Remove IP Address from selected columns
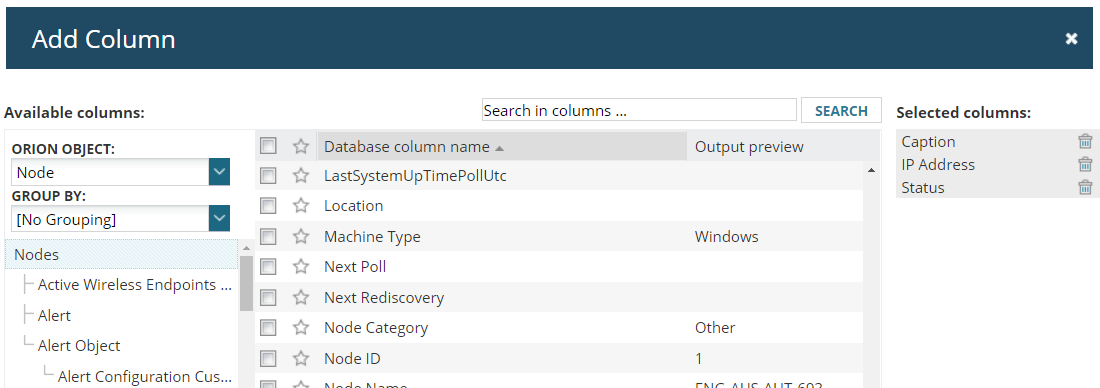The height and width of the screenshot is (388, 1100). tap(1085, 164)
